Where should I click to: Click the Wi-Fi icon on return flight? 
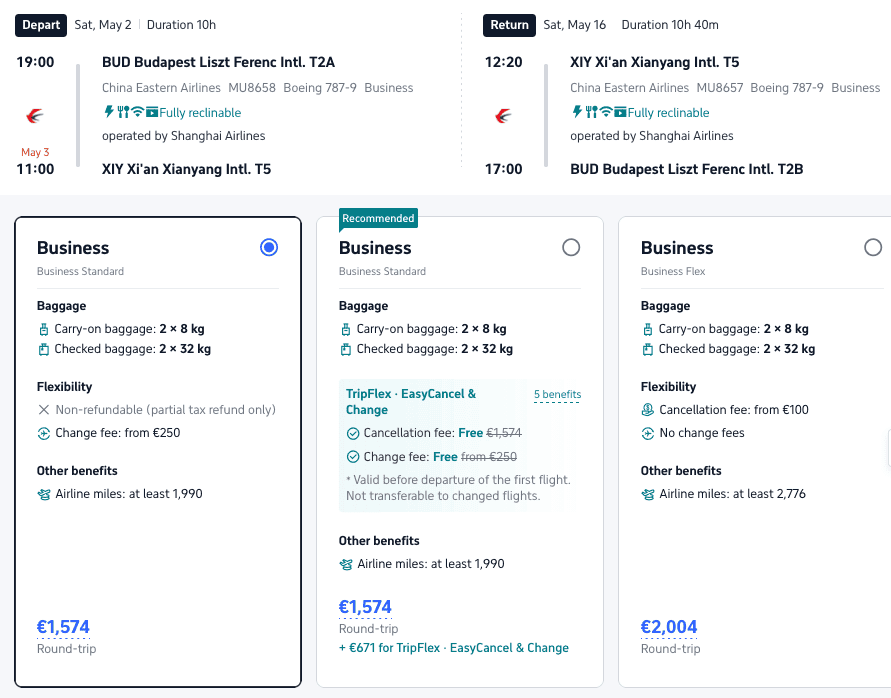[606, 112]
